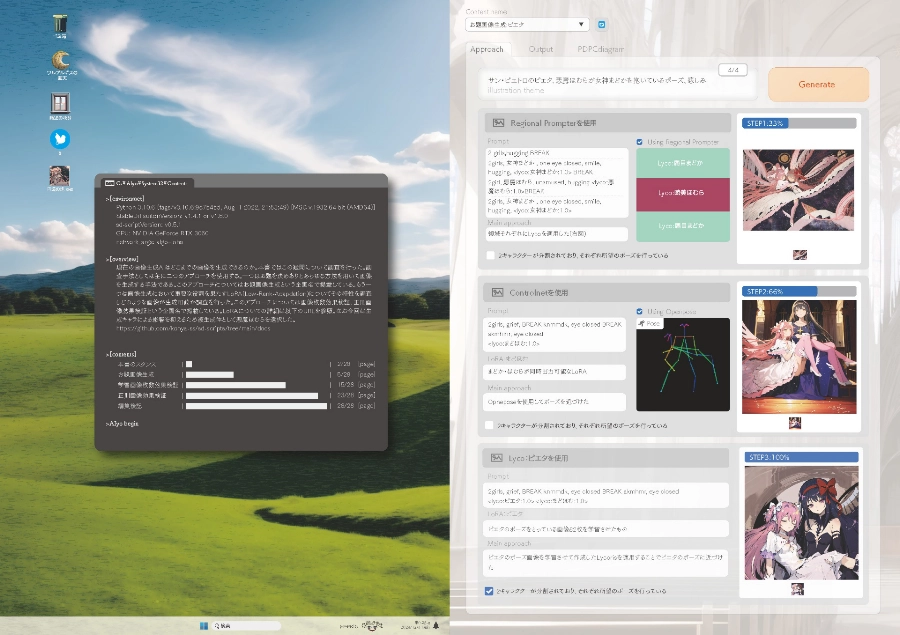
Task: Open the crescent moon desktop icon
Action: (60, 60)
